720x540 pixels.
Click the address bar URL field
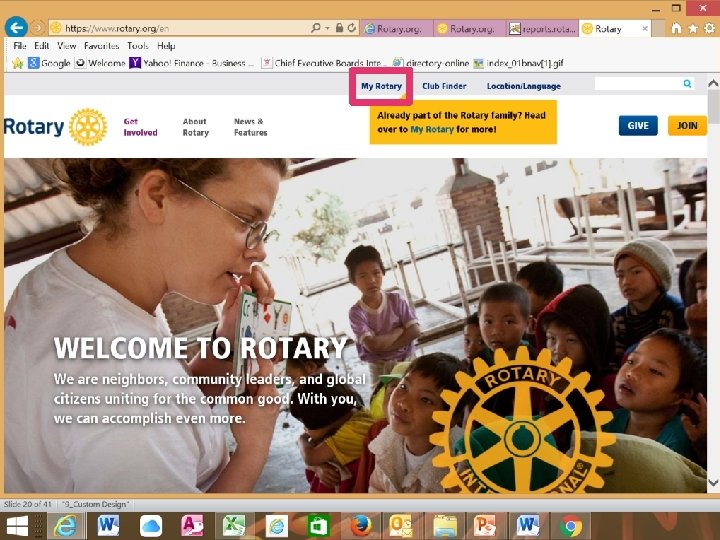pos(185,28)
